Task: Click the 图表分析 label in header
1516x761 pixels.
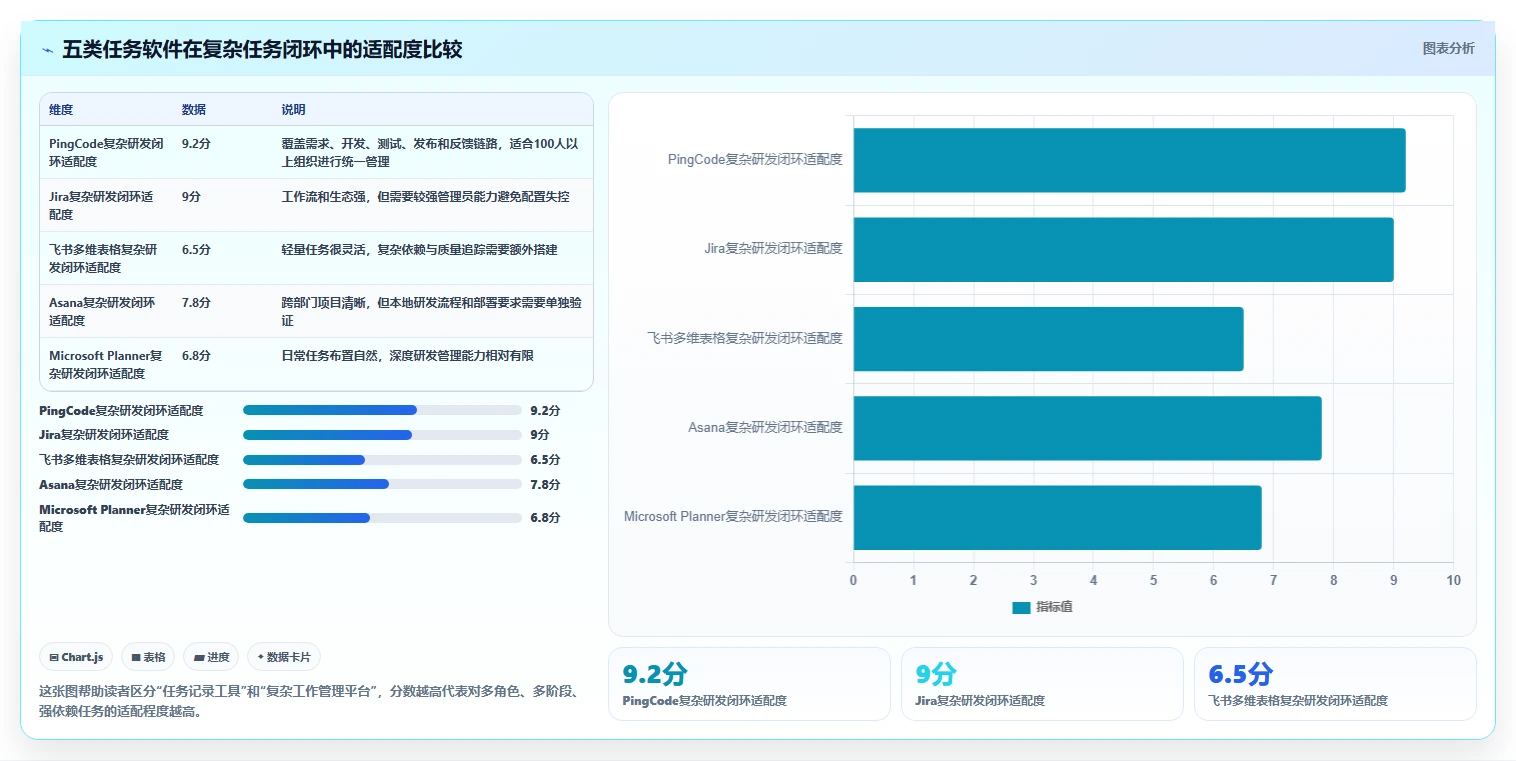Action: 1448,48
